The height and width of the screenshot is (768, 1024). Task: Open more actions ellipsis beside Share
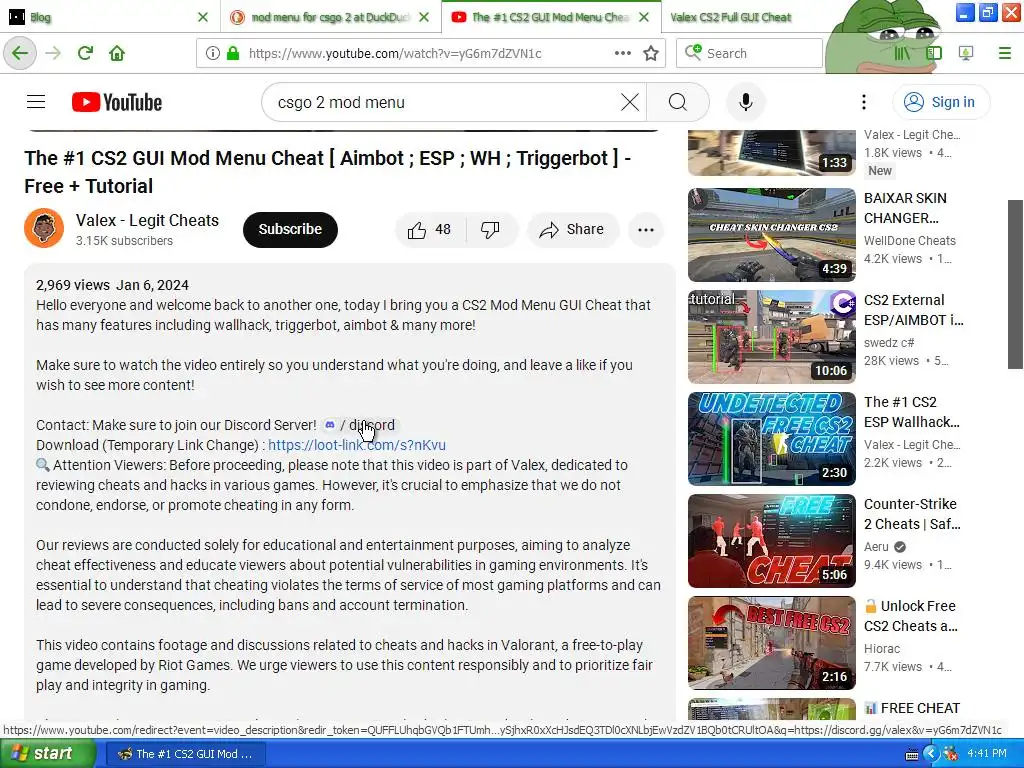click(646, 229)
